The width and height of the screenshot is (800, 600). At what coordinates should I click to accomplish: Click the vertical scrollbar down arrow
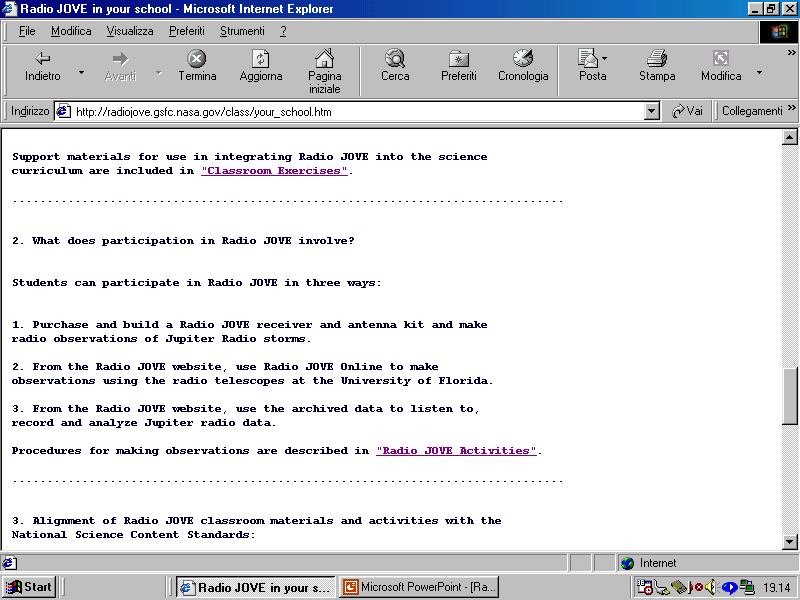point(789,541)
